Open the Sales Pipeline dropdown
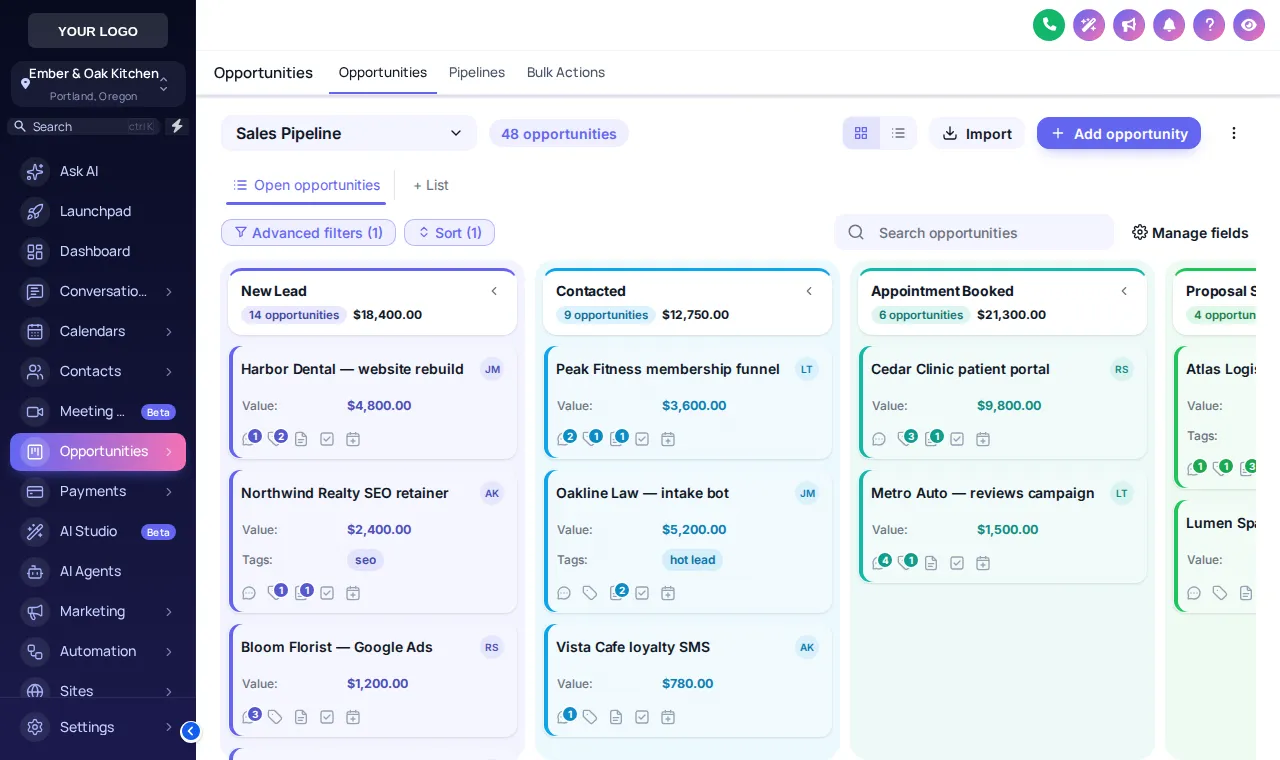1280x760 pixels. (x=349, y=133)
